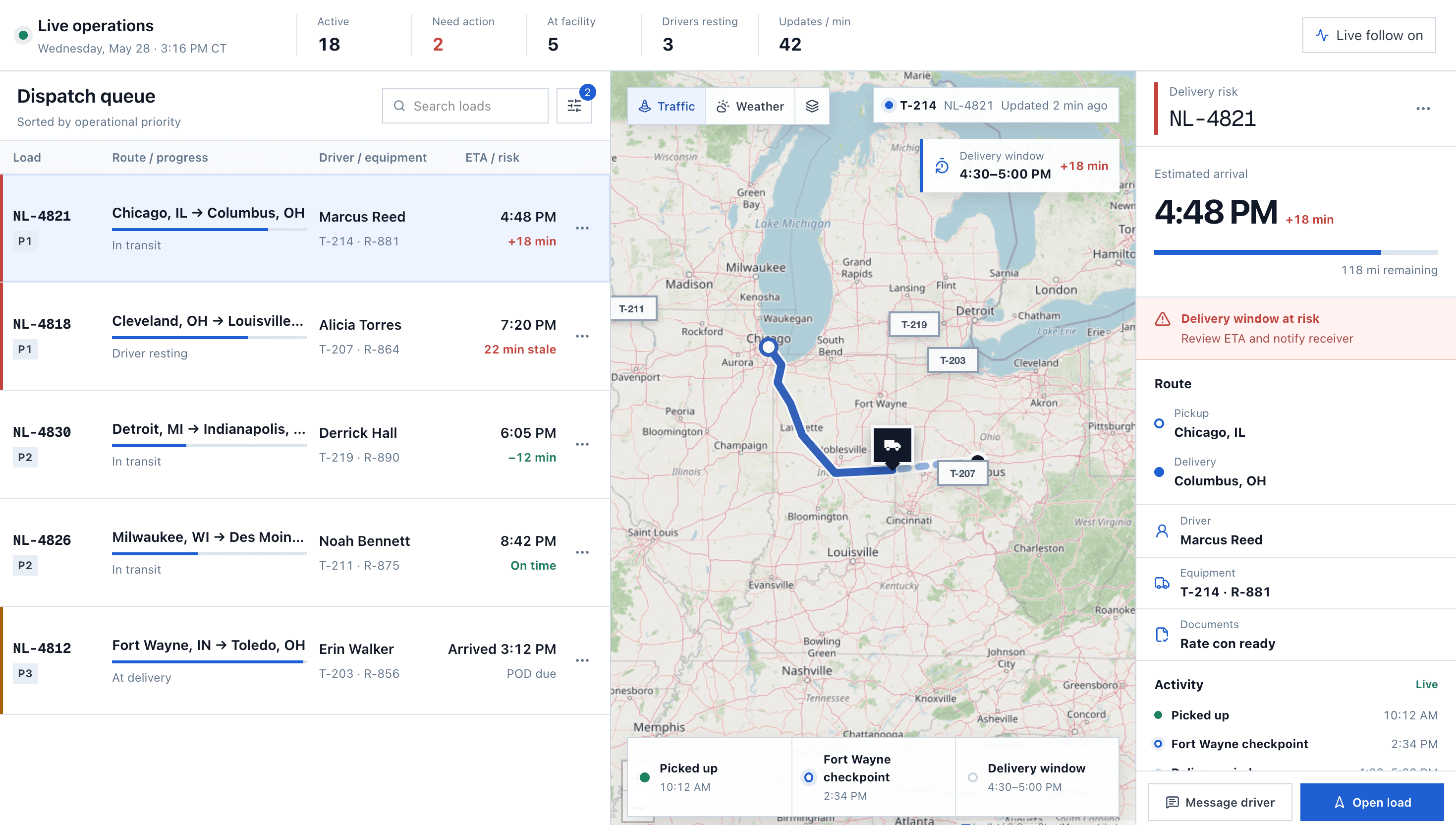Toggle Live follow on

[x=1369, y=35]
